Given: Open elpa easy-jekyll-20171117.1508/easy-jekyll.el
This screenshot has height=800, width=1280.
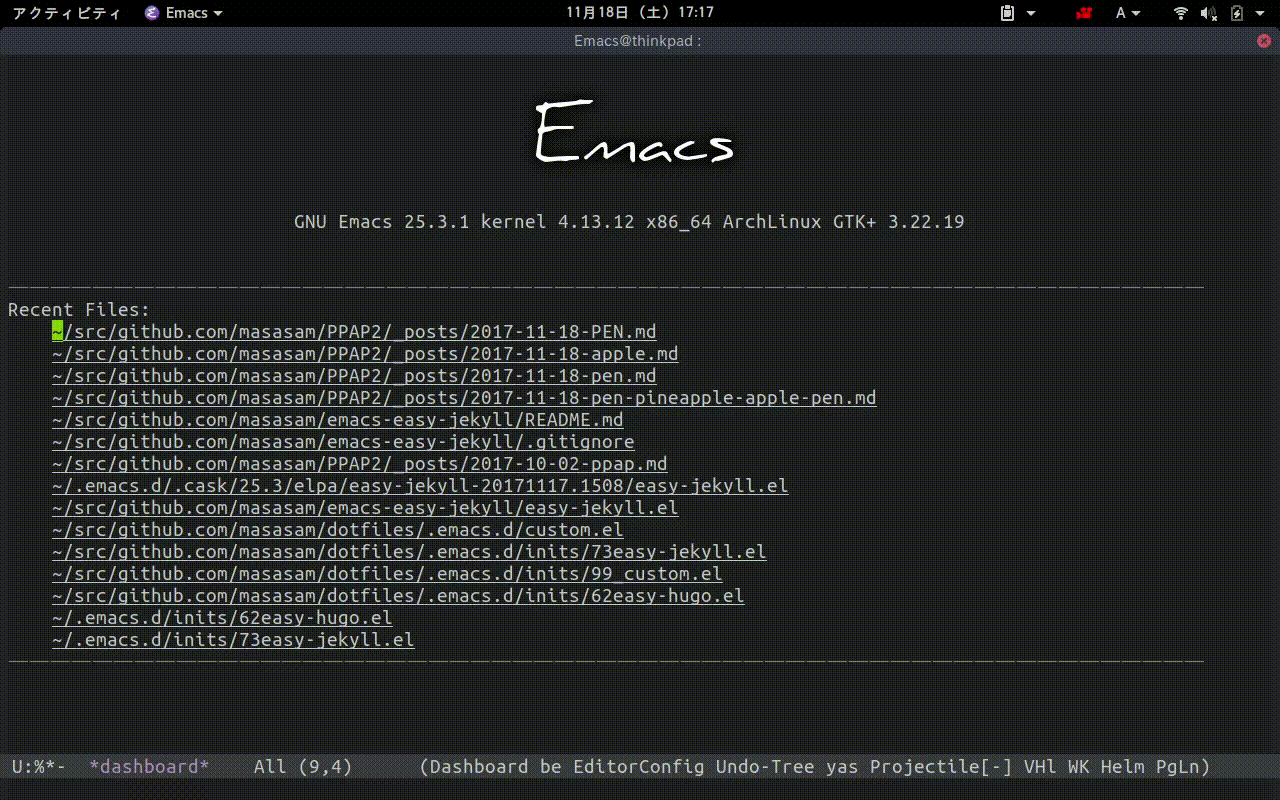Looking at the screenshot, I should (x=420, y=486).
